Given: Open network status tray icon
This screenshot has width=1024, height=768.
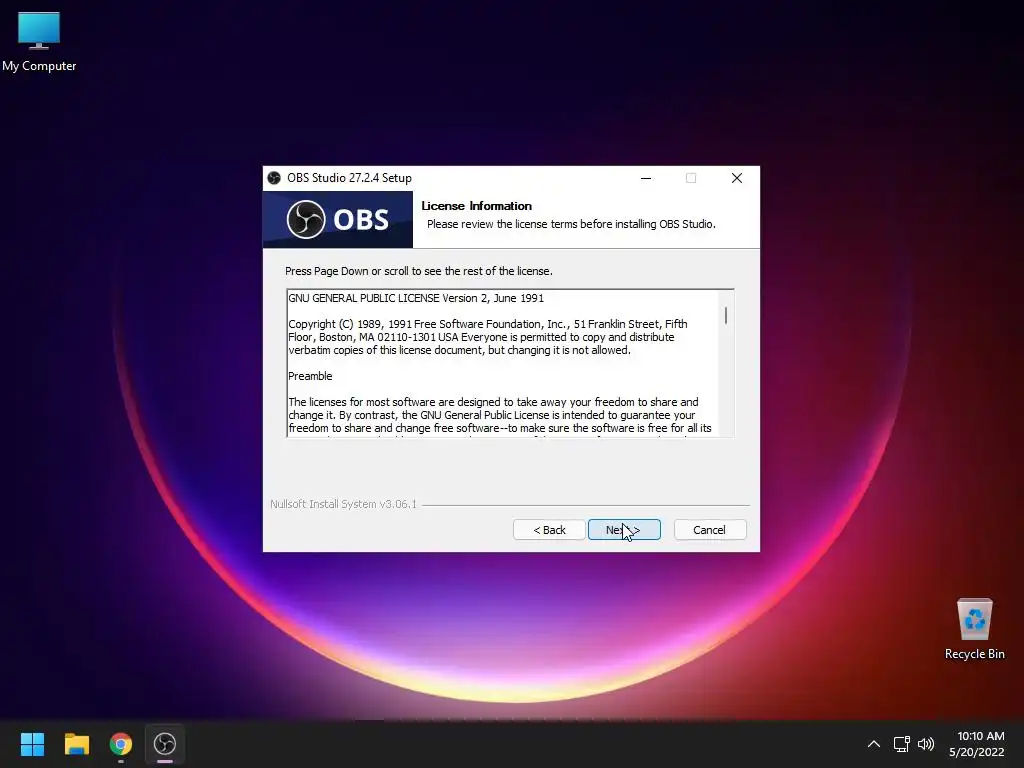Looking at the screenshot, I should pos(902,744).
